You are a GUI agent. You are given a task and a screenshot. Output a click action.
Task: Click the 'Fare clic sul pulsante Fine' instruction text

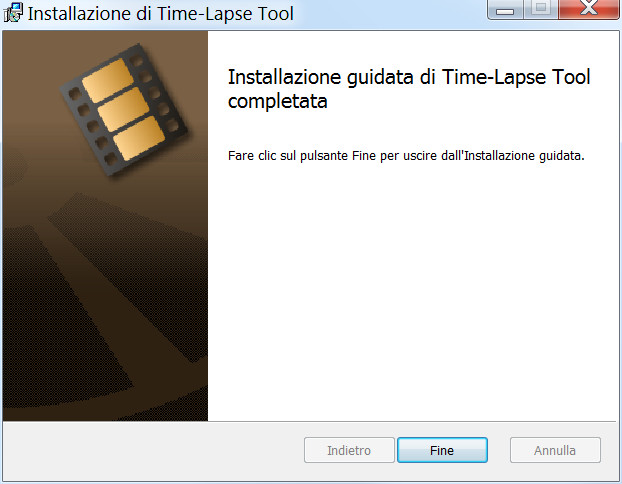click(x=301, y=156)
